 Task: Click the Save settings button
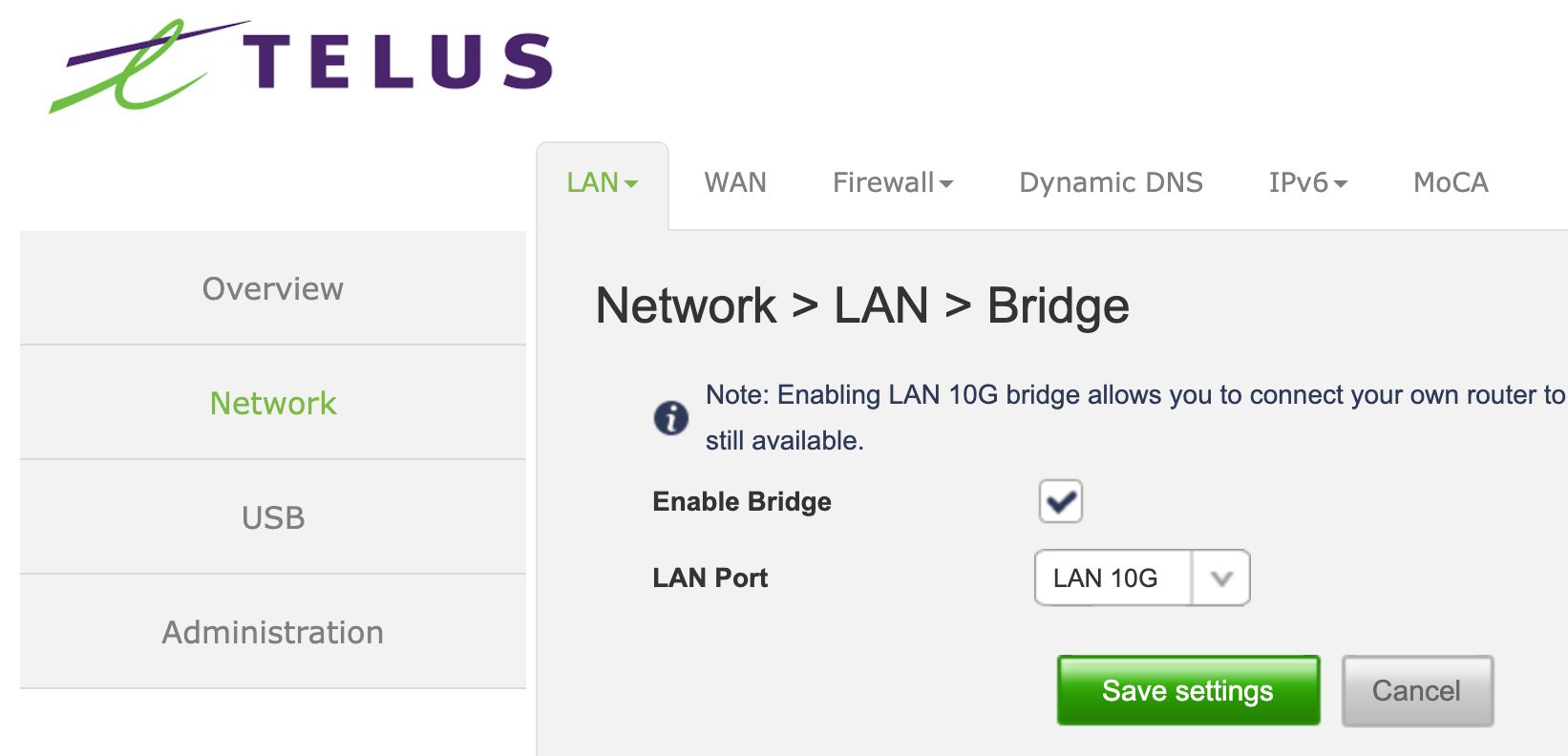click(x=1187, y=689)
